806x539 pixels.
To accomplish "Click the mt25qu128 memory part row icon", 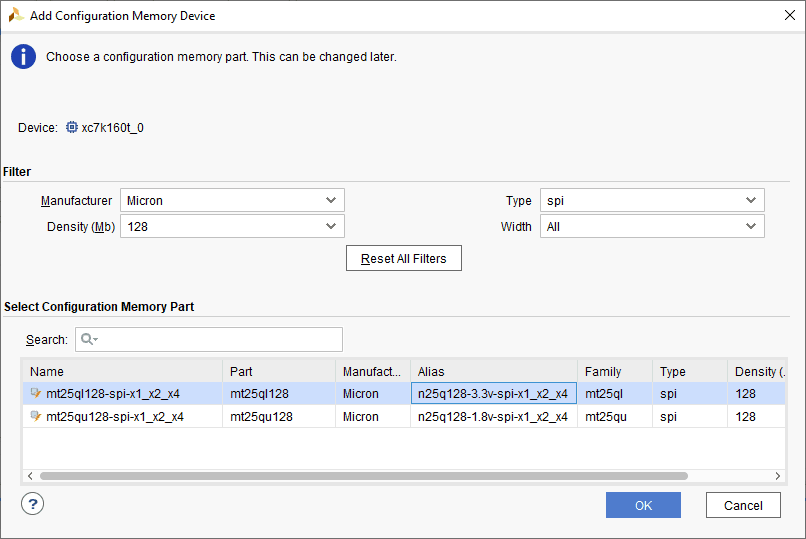I will coord(36,417).
